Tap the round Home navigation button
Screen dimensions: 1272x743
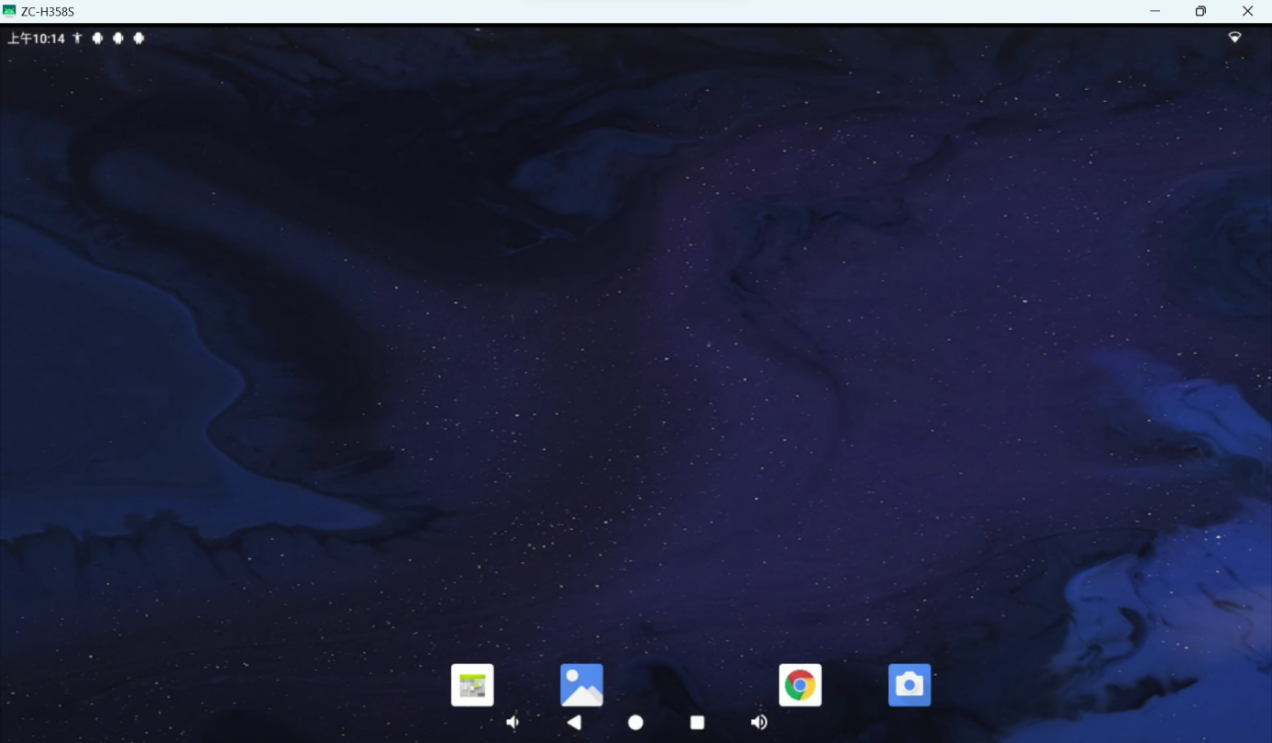pos(635,722)
